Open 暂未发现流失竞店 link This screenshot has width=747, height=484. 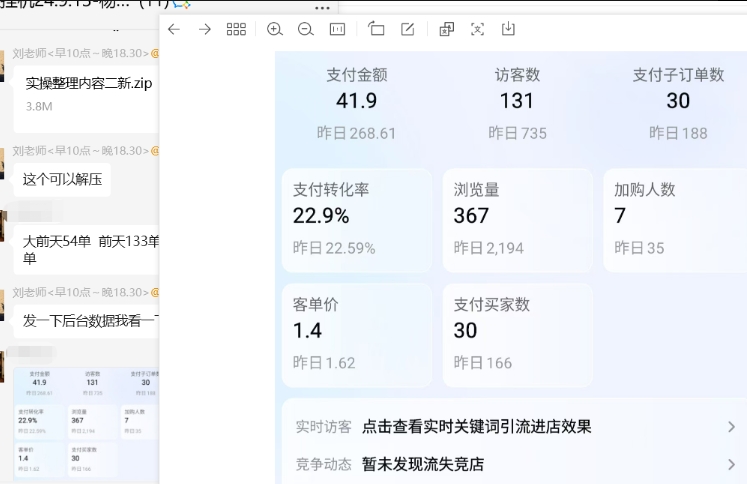423,464
